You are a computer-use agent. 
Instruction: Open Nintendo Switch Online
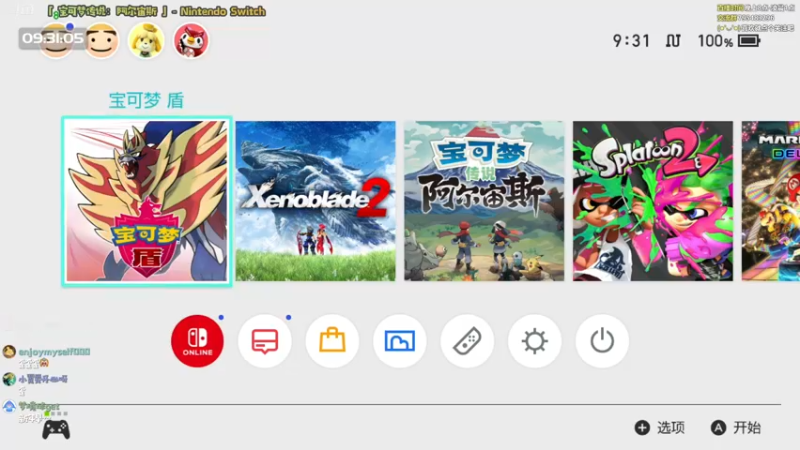197,341
